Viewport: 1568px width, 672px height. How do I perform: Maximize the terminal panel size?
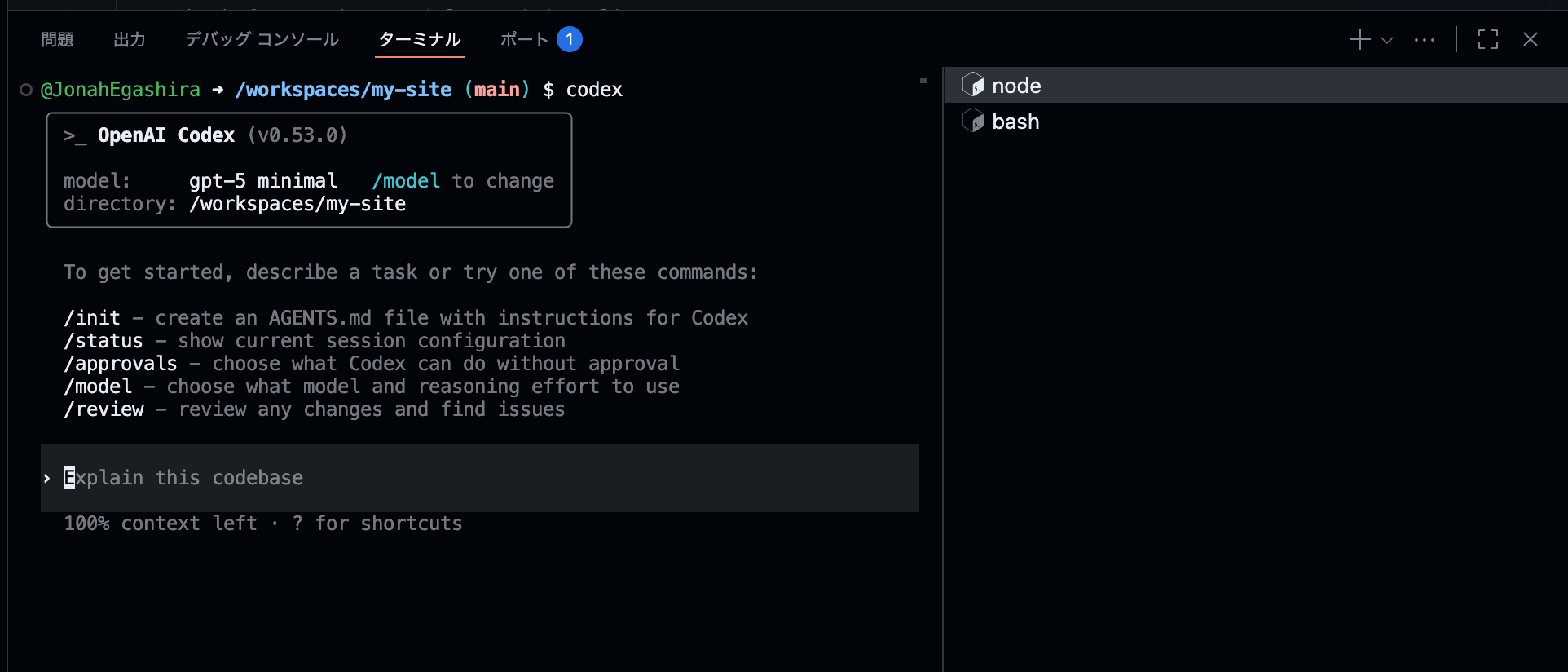click(1488, 39)
